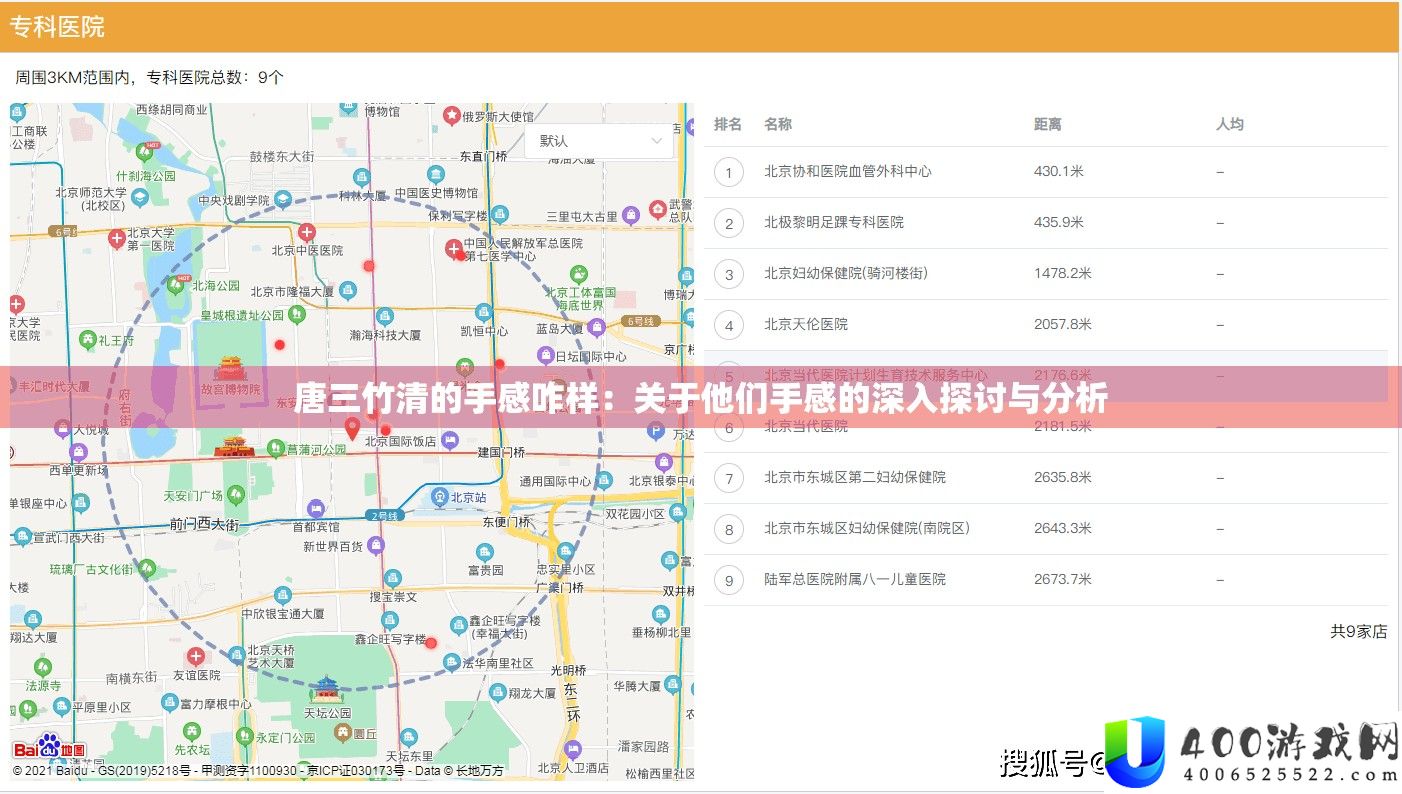Open 北京协和医院血管外科中心 in the list
Image resolution: width=1402 pixels, height=794 pixels.
pyautogui.click(x=848, y=171)
